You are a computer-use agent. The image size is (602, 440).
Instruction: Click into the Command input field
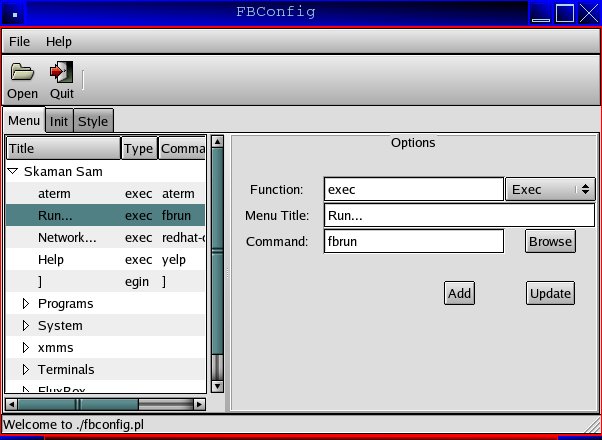413,242
